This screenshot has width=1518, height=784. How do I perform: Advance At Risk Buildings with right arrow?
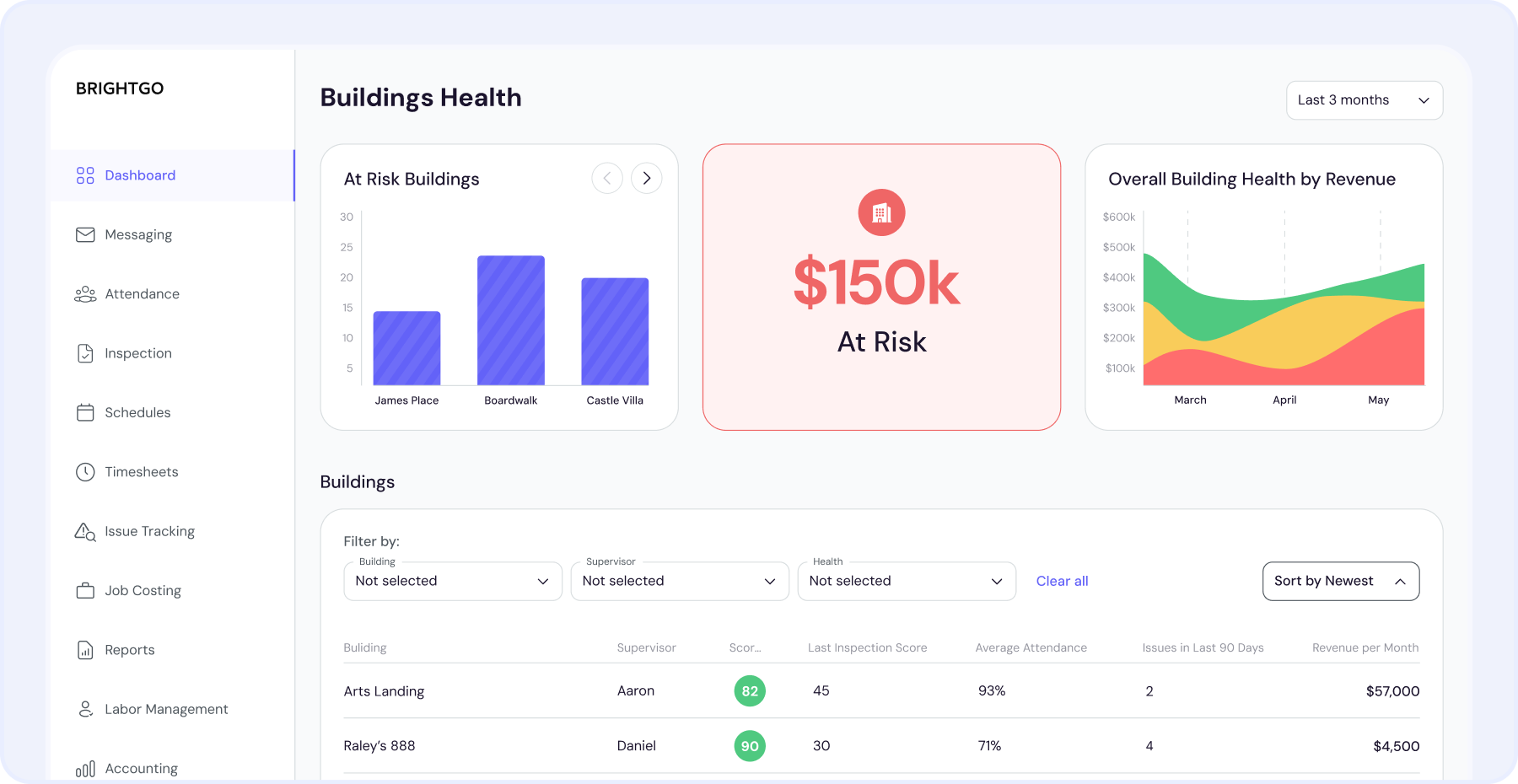pyautogui.click(x=646, y=178)
